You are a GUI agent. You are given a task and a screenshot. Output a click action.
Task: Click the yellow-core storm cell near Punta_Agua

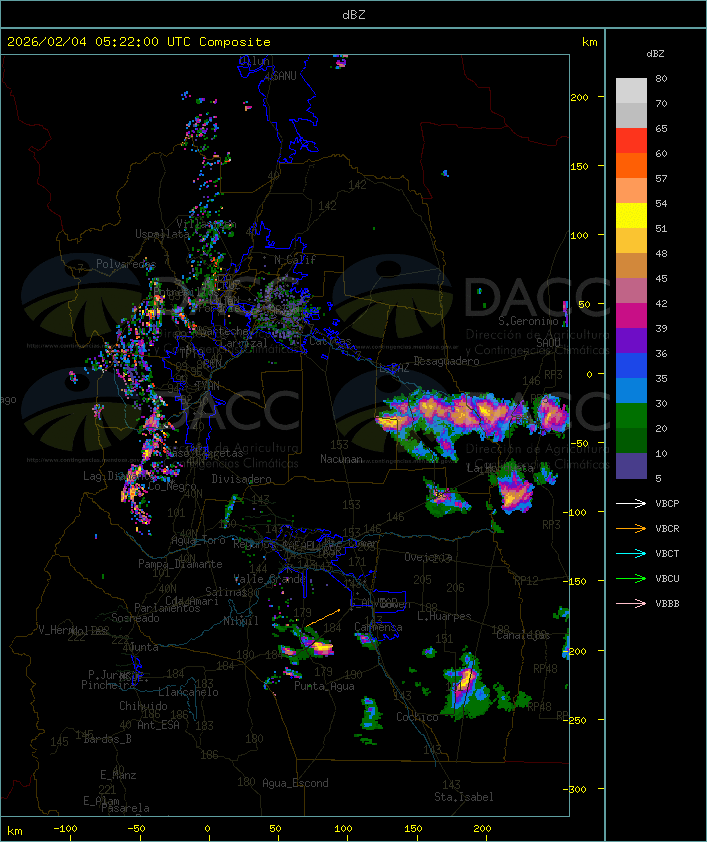coord(322,648)
